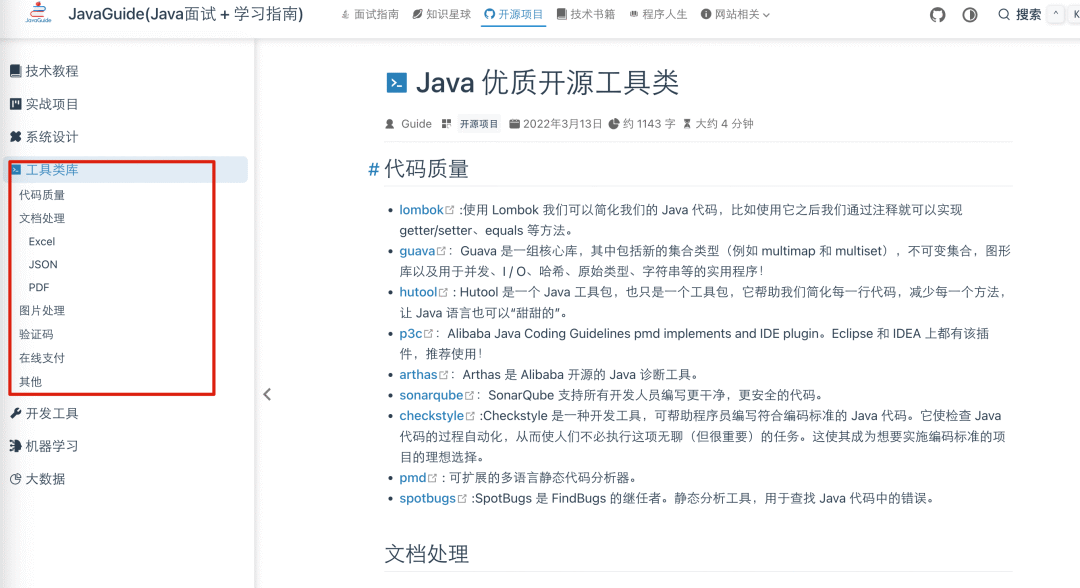Image resolution: width=1080 pixels, height=588 pixels.
Task: Click the terminal icon beside page title
Action: [396, 83]
